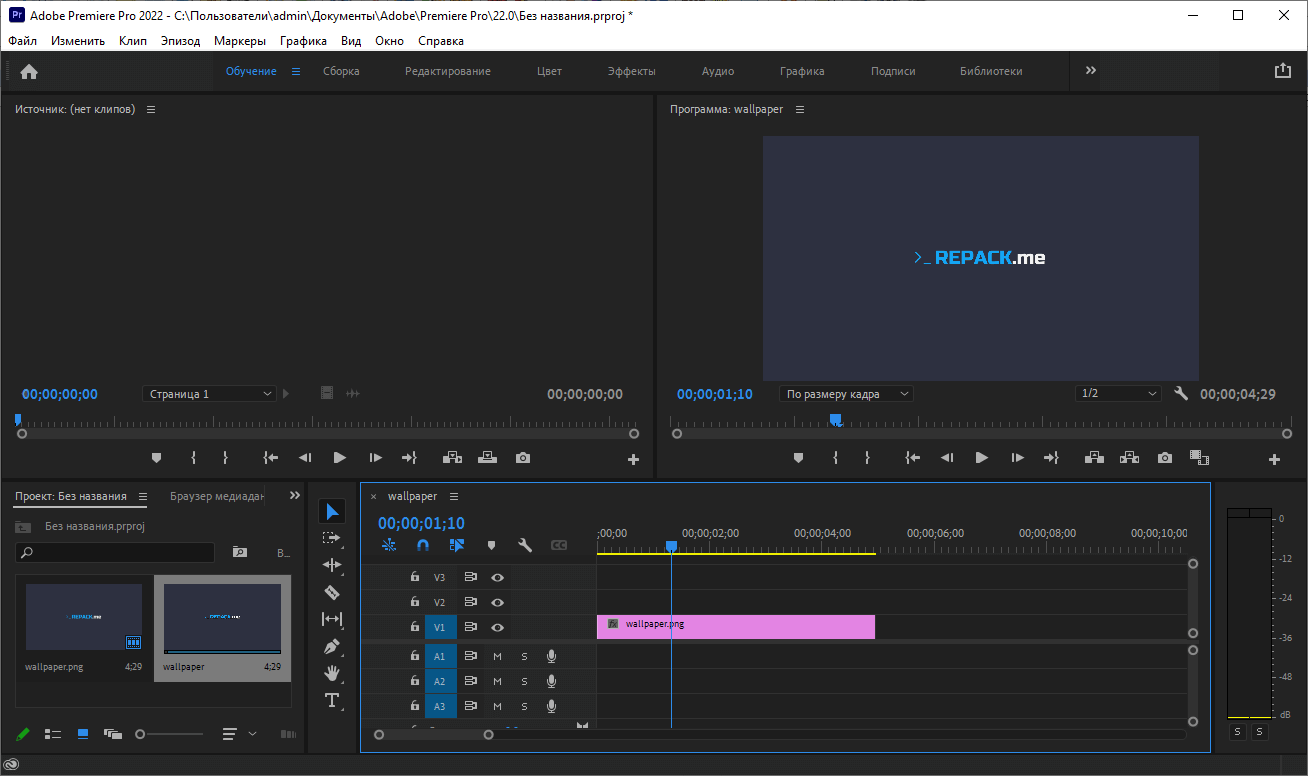
Task: Add marker in the timeline header
Action: coord(491,545)
